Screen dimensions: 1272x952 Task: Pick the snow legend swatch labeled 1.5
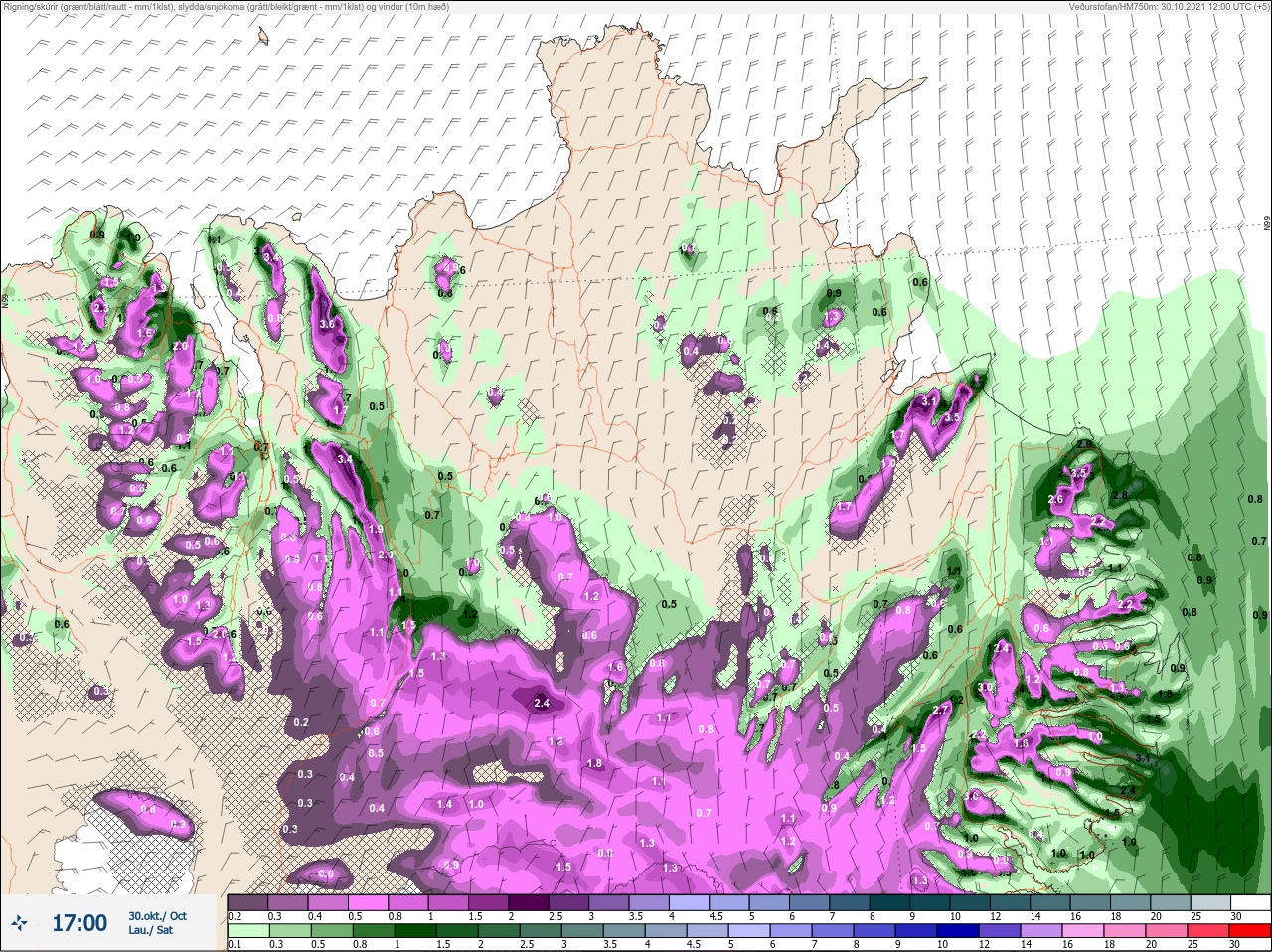(489, 901)
